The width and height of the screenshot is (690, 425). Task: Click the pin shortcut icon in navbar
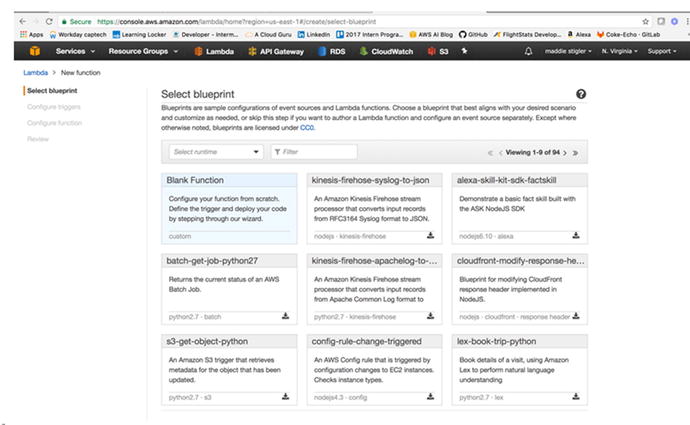463,50
